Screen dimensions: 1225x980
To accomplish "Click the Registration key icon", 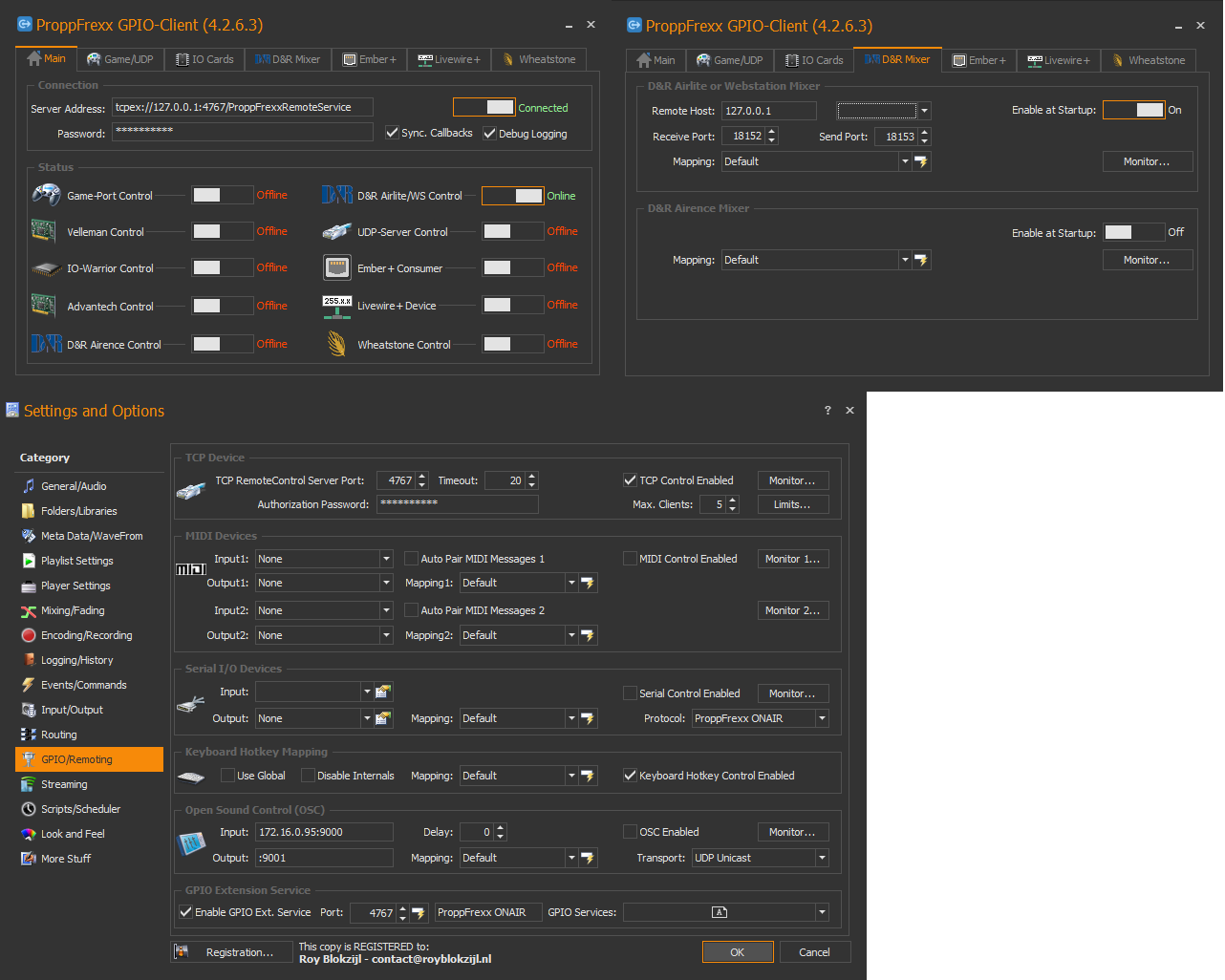I will point(182,951).
